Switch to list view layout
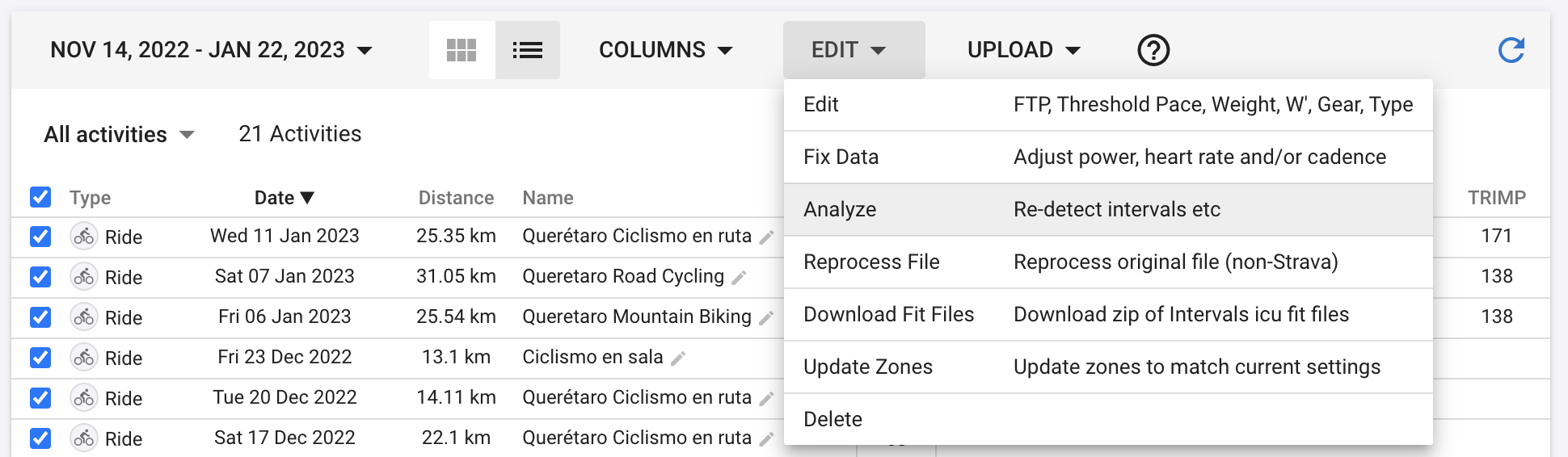Viewport: 1568px width, 457px height. tap(527, 50)
